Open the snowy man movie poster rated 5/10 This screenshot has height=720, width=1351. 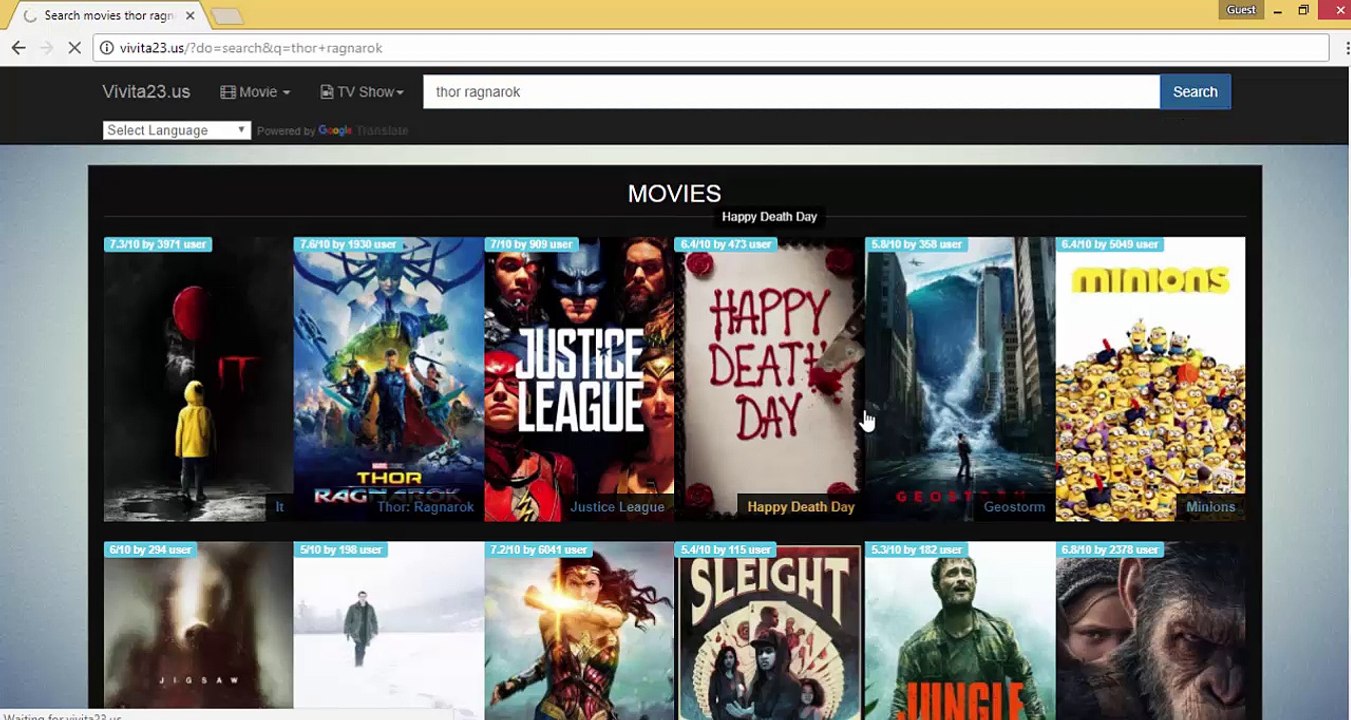pyautogui.click(x=388, y=631)
